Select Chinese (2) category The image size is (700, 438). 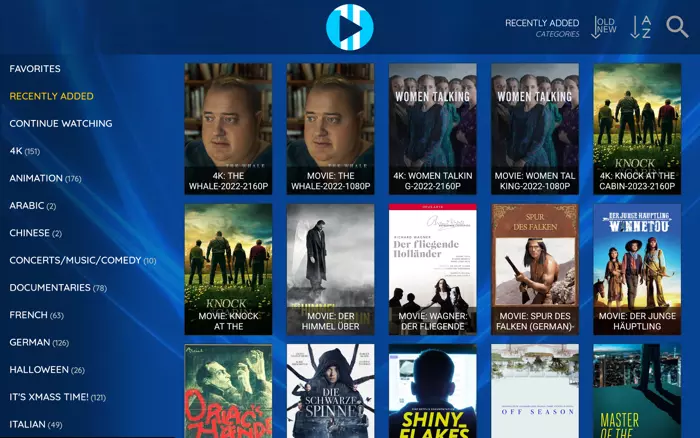[35, 233]
